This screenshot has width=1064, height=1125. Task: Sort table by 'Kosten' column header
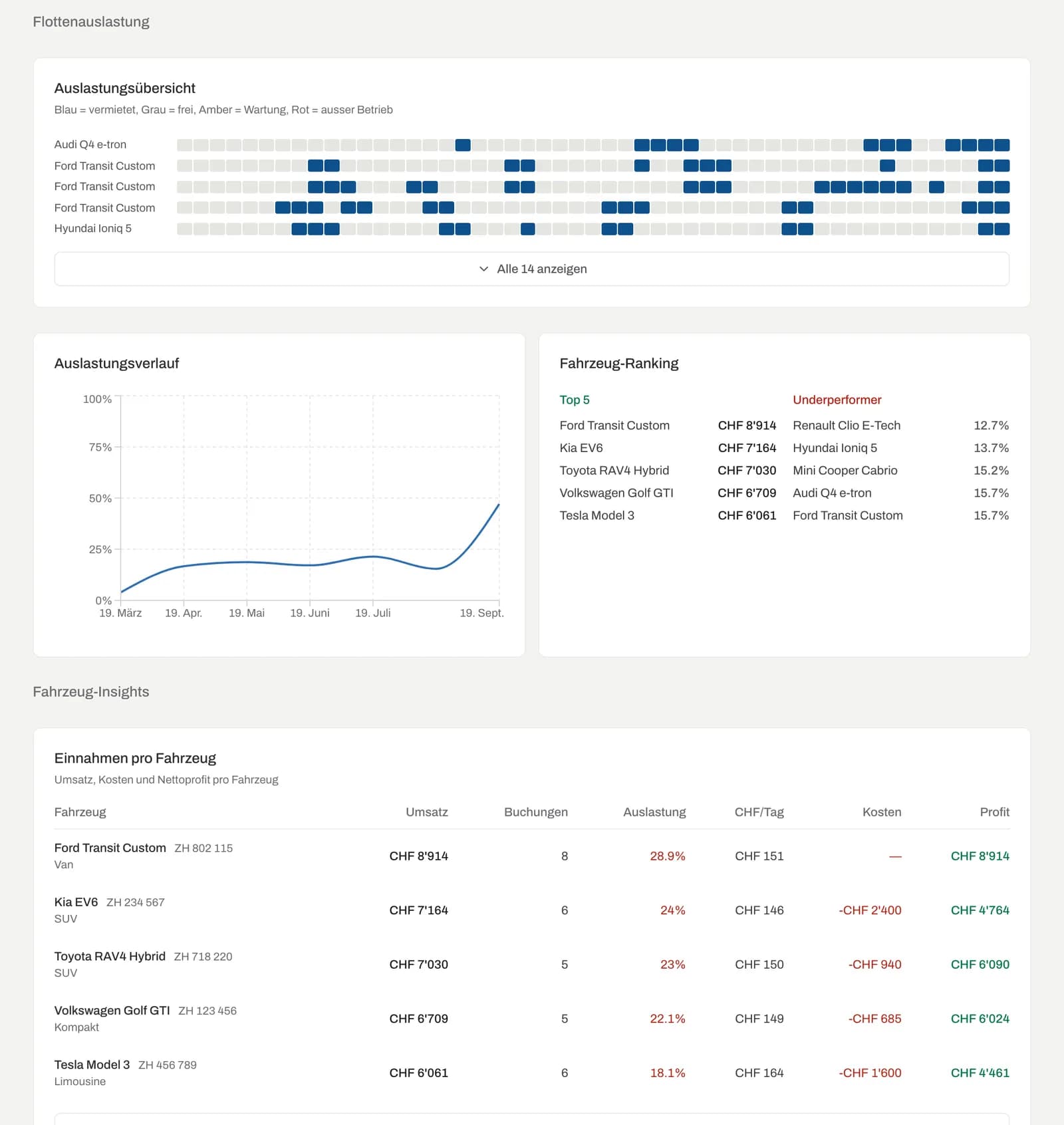(882, 812)
